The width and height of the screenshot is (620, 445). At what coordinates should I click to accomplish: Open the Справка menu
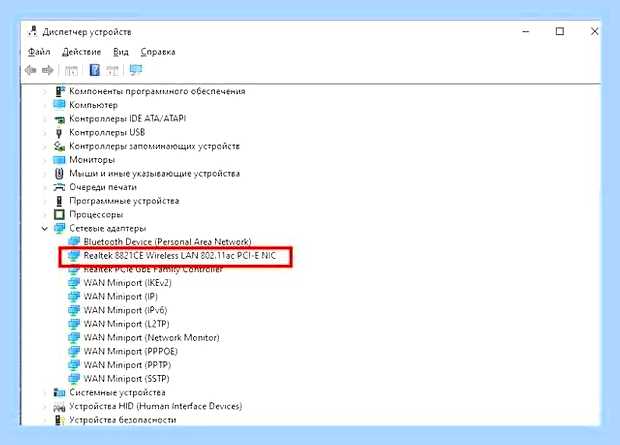pyautogui.click(x=158, y=52)
